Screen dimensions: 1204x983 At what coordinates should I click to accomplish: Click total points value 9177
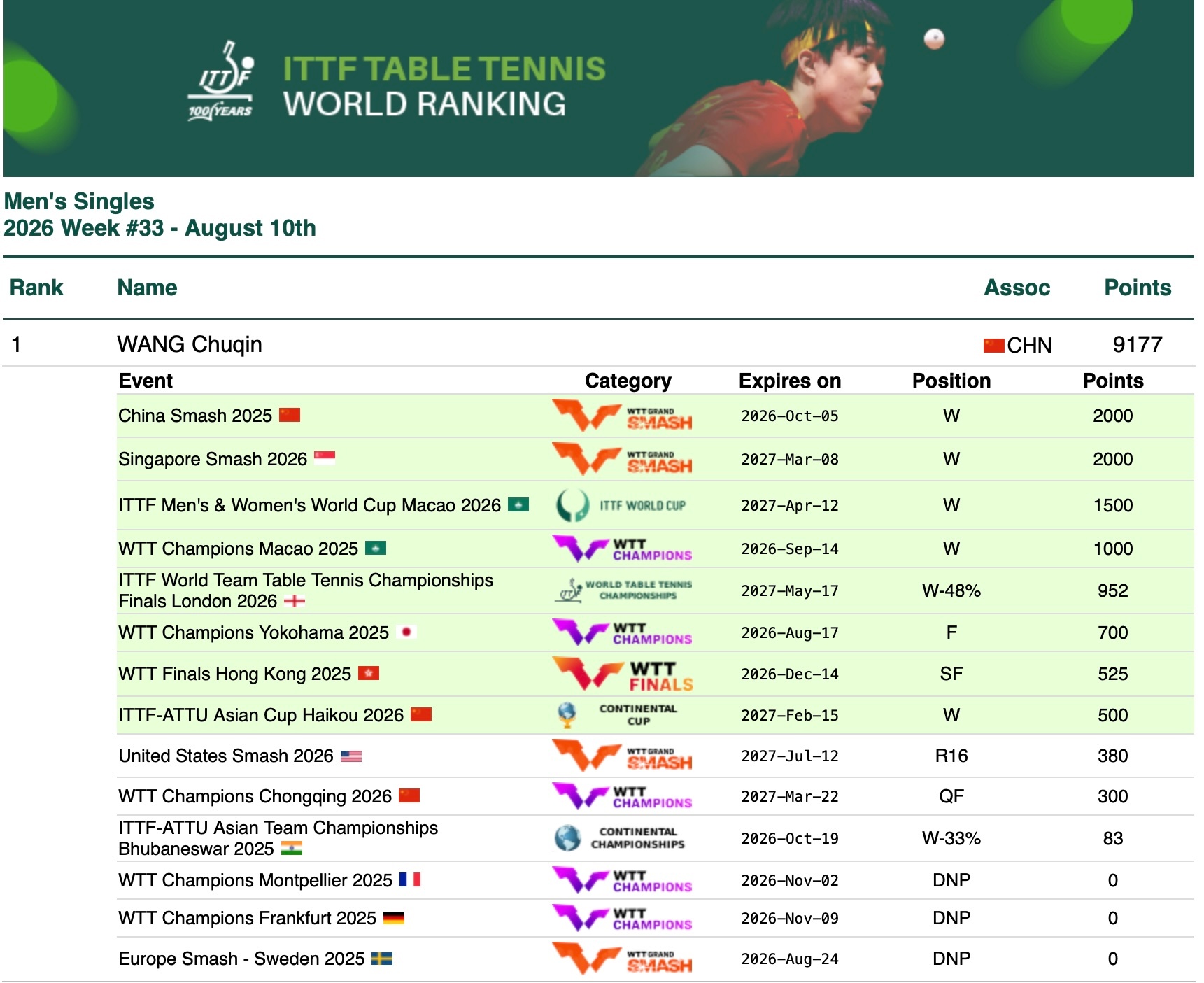[x=1138, y=344]
